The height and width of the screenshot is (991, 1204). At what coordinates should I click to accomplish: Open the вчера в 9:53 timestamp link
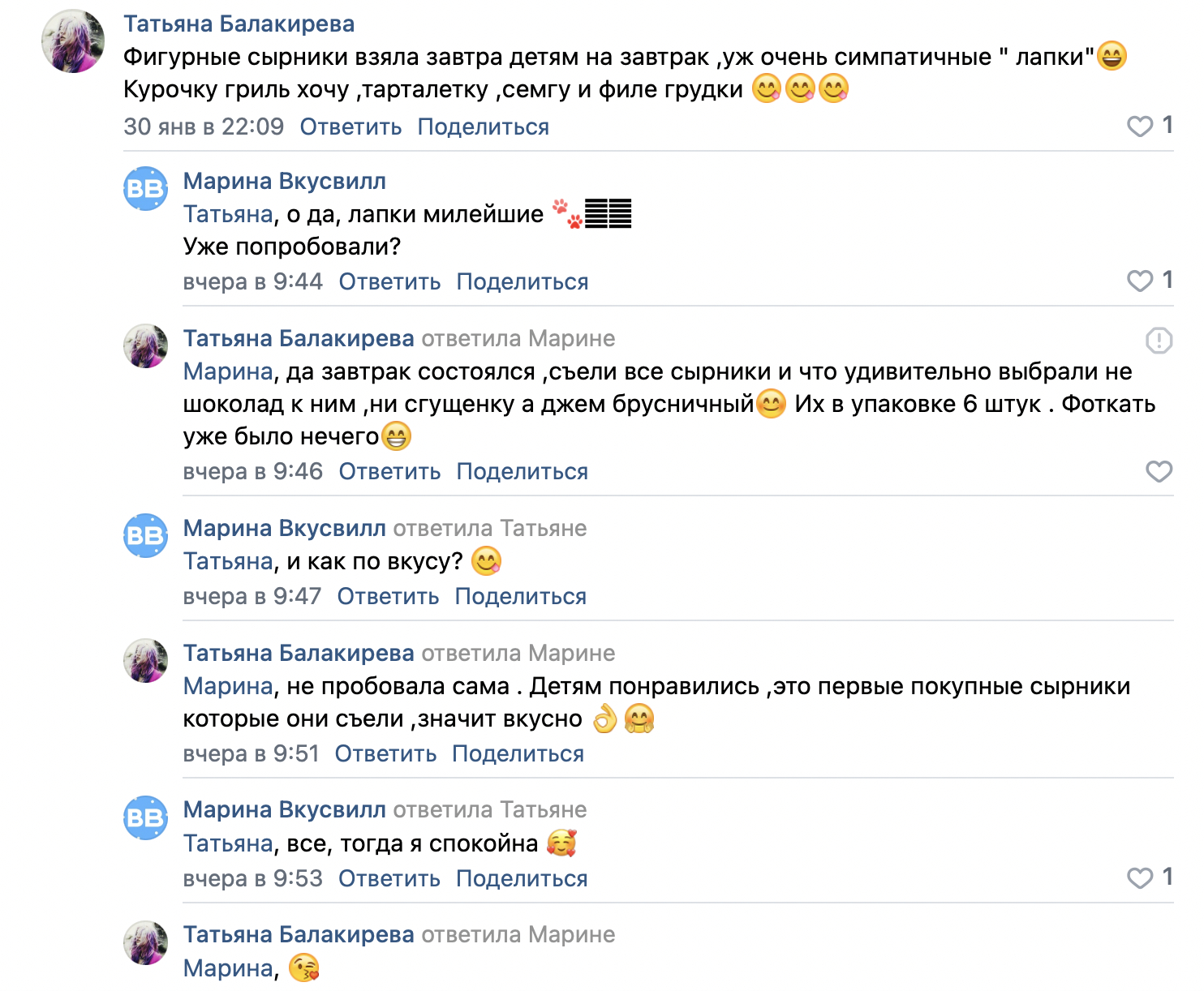[252, 879]
